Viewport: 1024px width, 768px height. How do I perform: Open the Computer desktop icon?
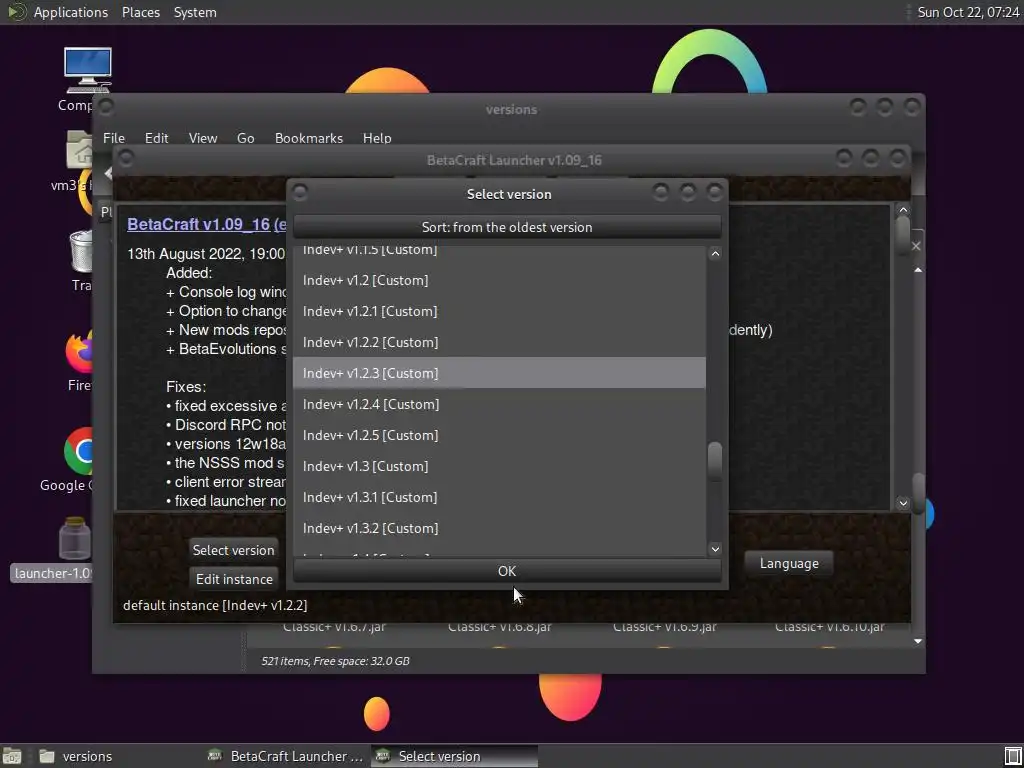click(x=87, y=72)
